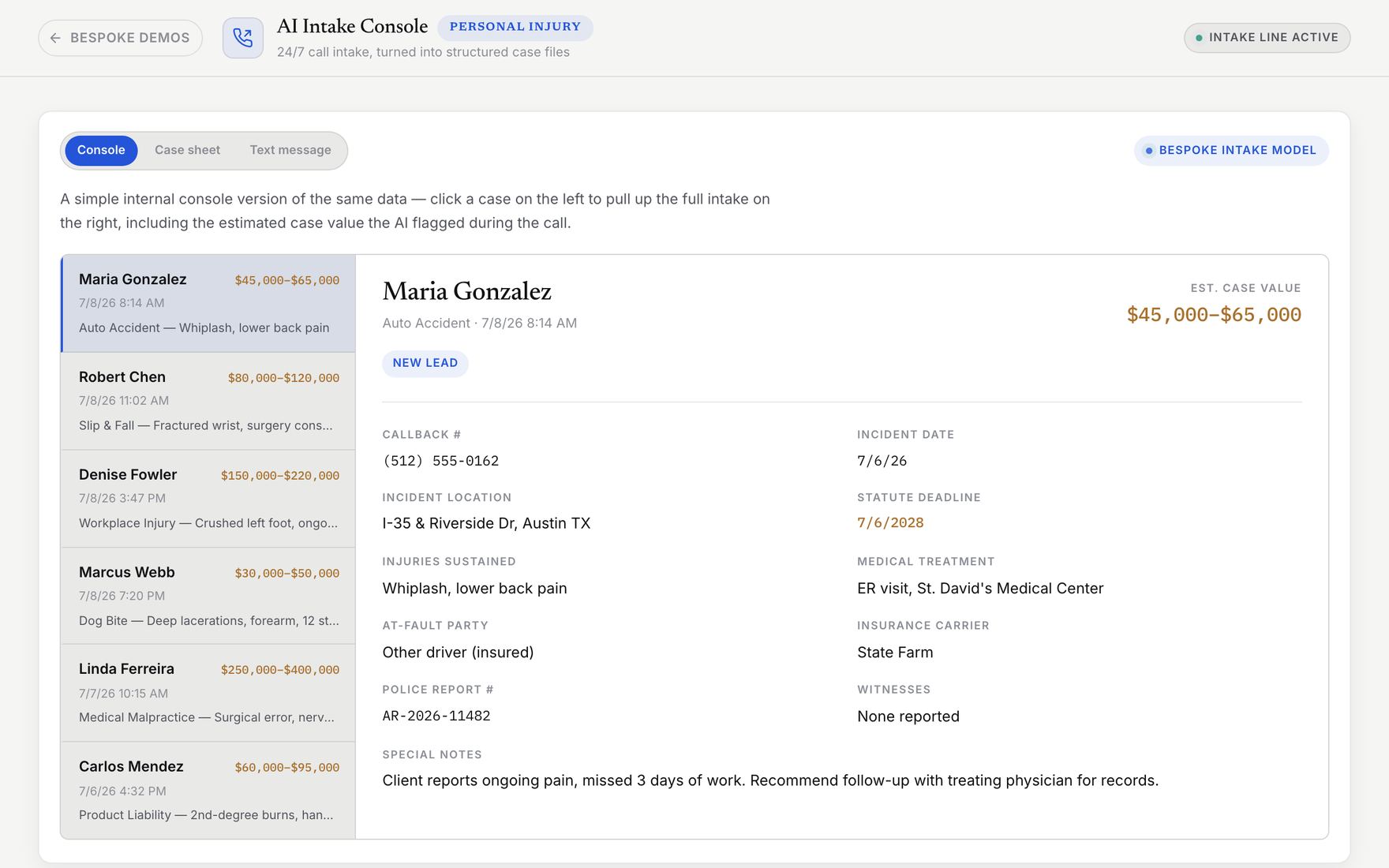Click the Maria Gonzalez detail heading
This screenshot has width=1389, height=868.
(466, 291)
